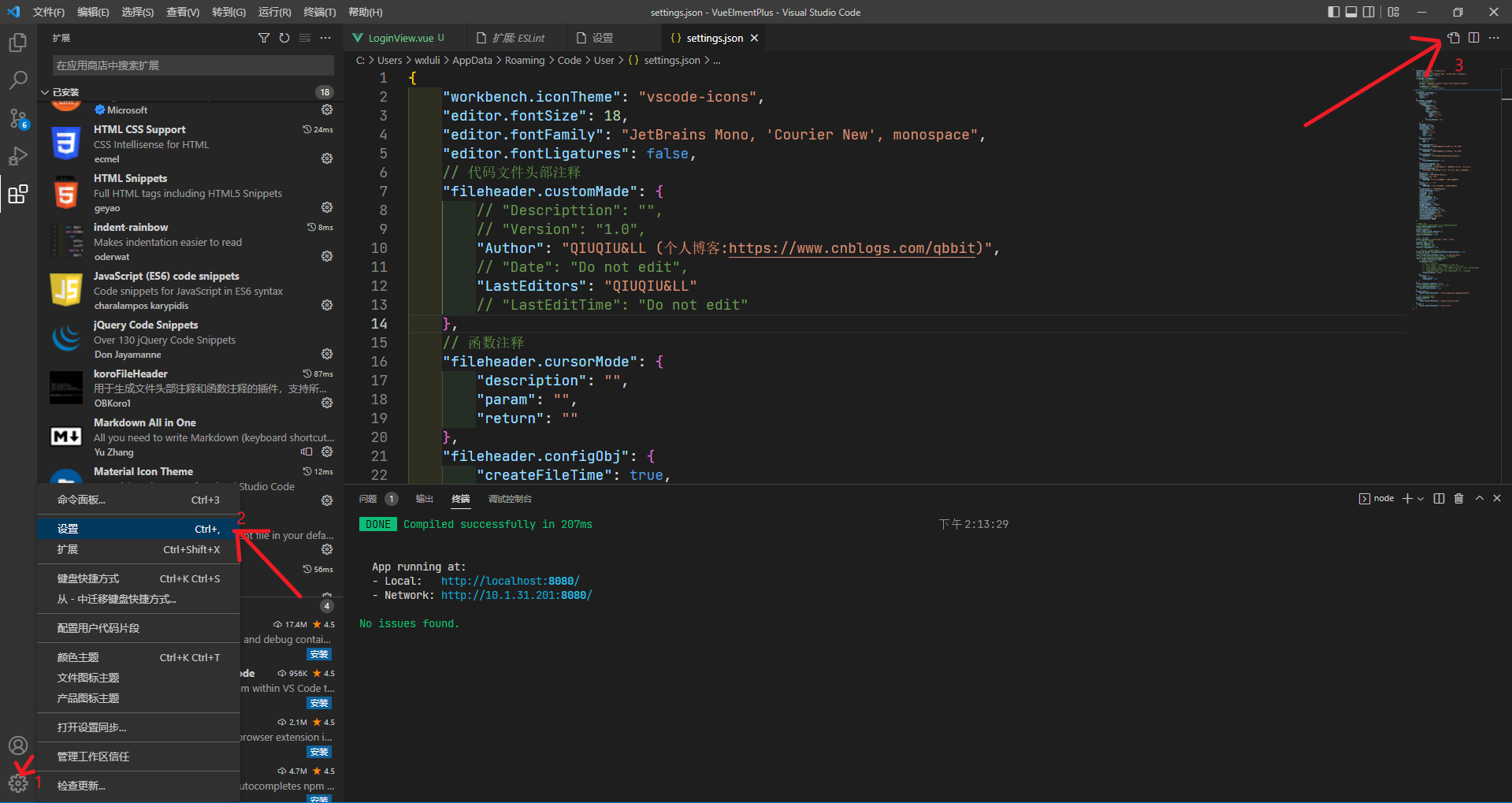
Task: Open User breadcrumb folder dropdown
Action: [x=604, y=61]
